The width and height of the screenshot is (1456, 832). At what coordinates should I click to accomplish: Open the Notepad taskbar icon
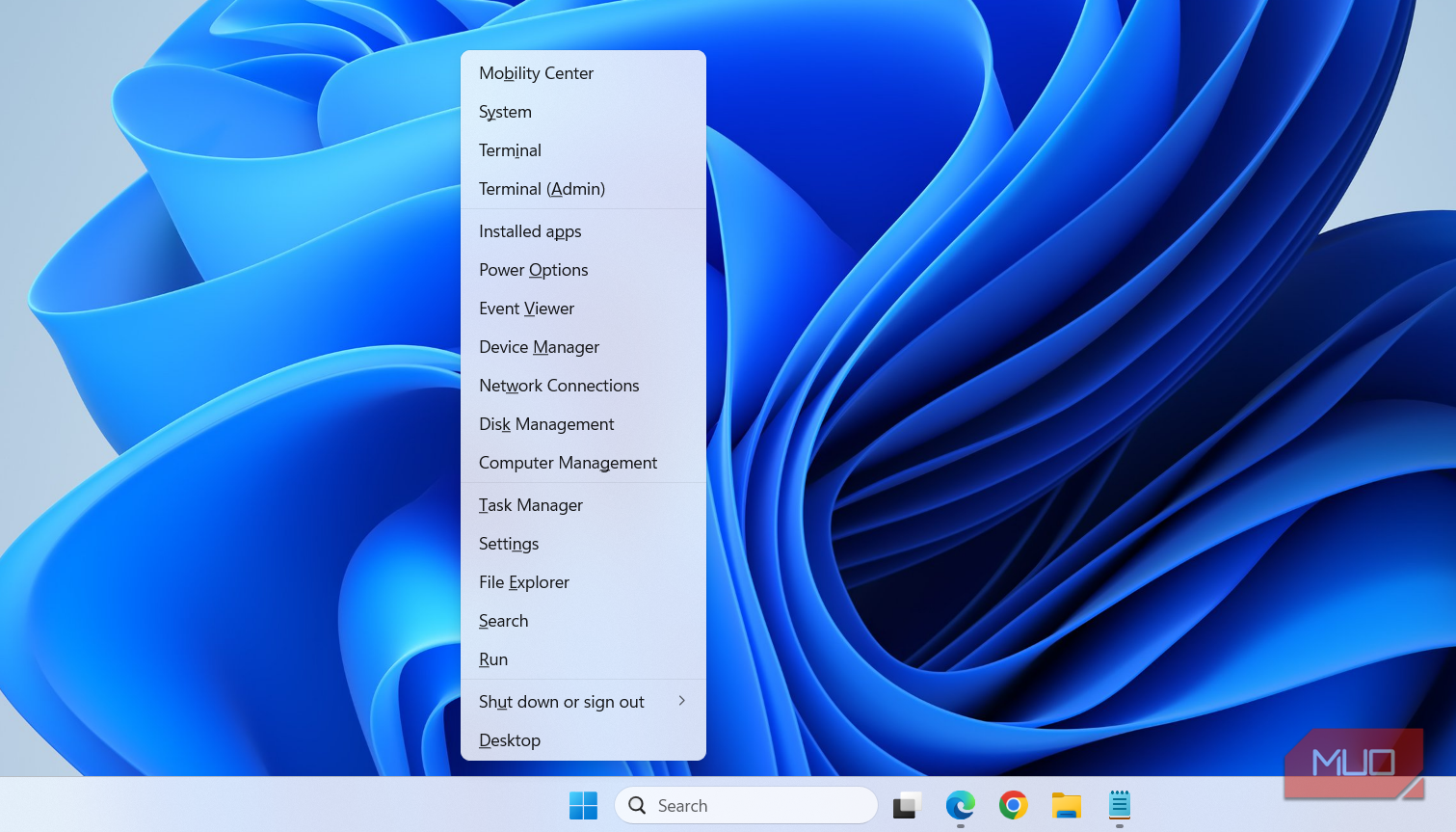click(x=1119, y=805)
